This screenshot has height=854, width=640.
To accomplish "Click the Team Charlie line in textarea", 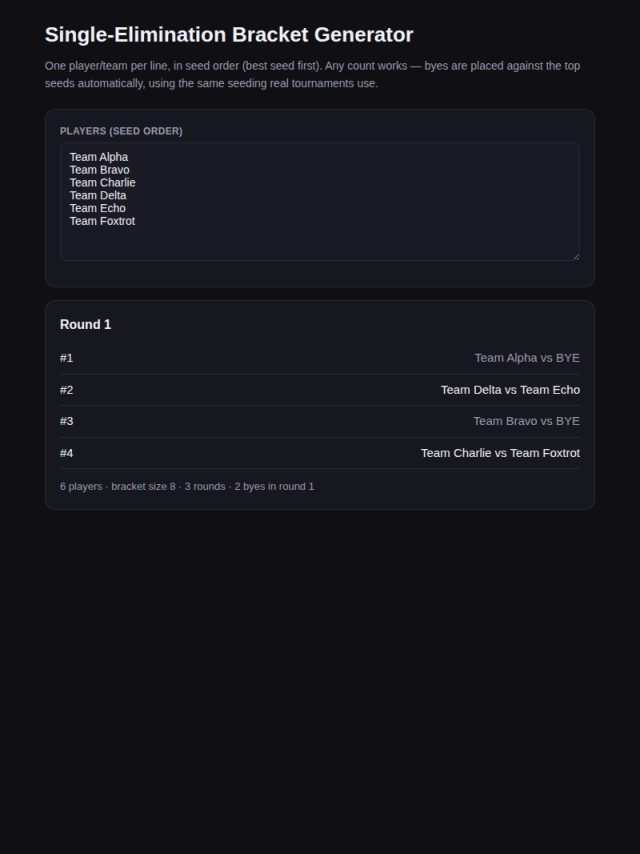I will point(102,182).
